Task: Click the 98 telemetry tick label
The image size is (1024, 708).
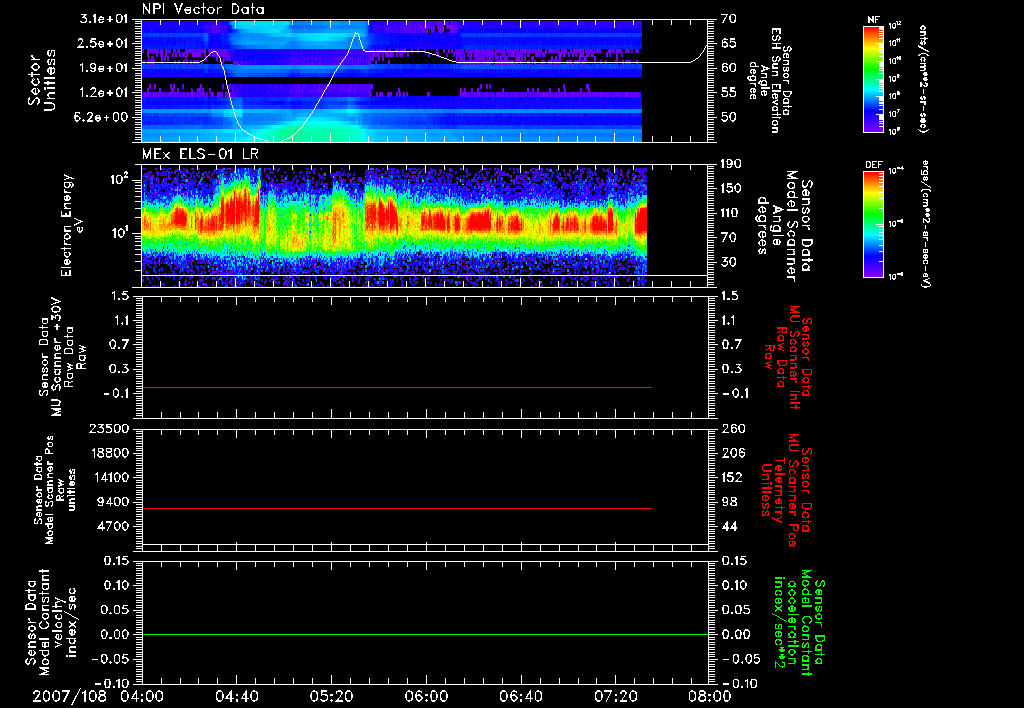Action: 729,502
